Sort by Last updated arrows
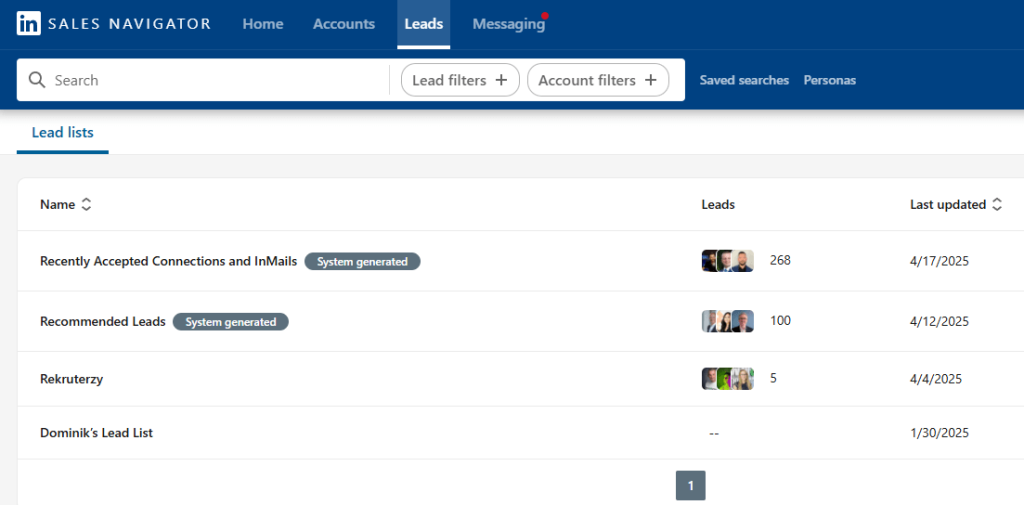This screenshot has width=1024, height=505. click(x=997, y=204)
